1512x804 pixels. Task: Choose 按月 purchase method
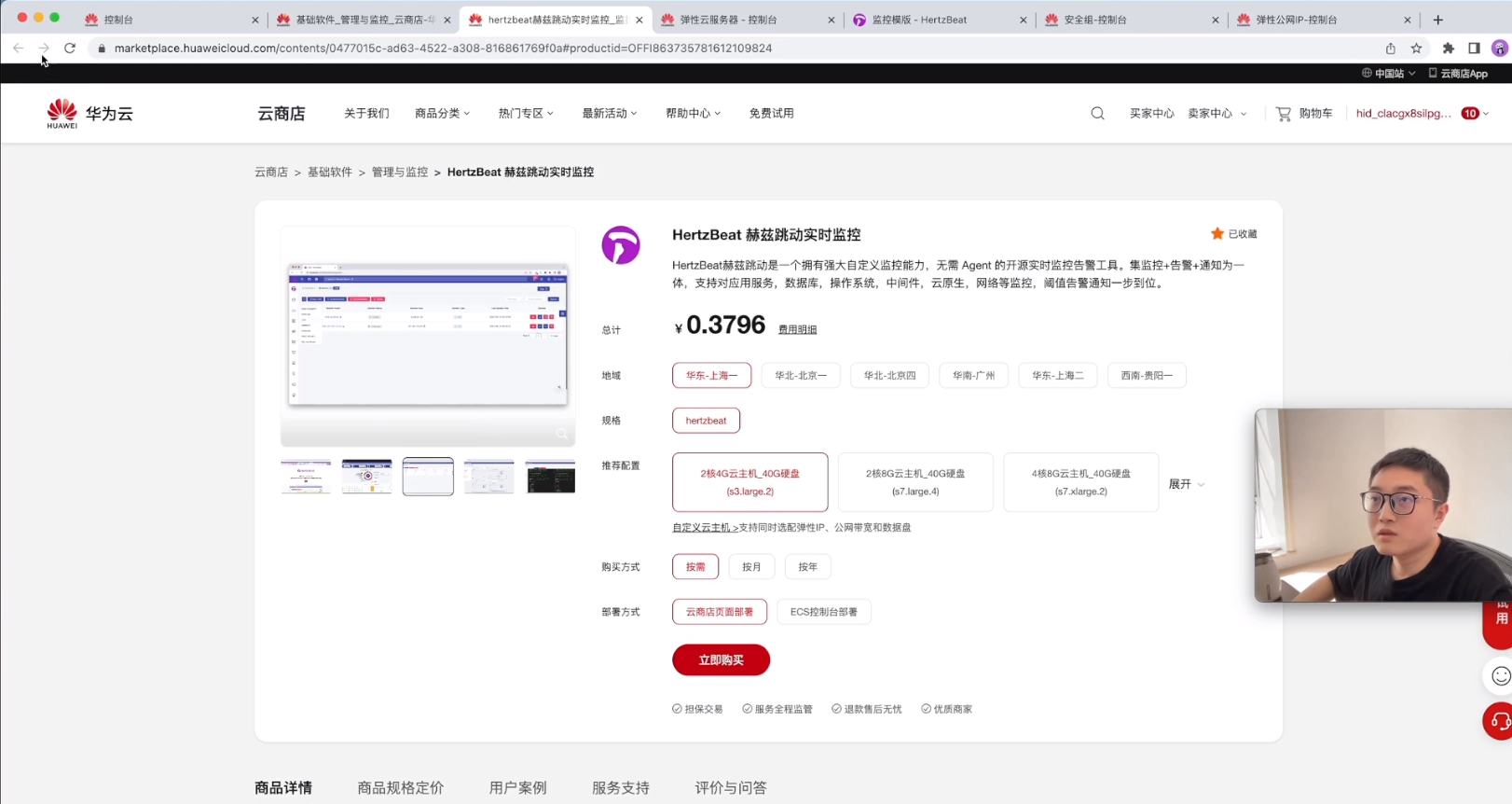coord(751,567)
